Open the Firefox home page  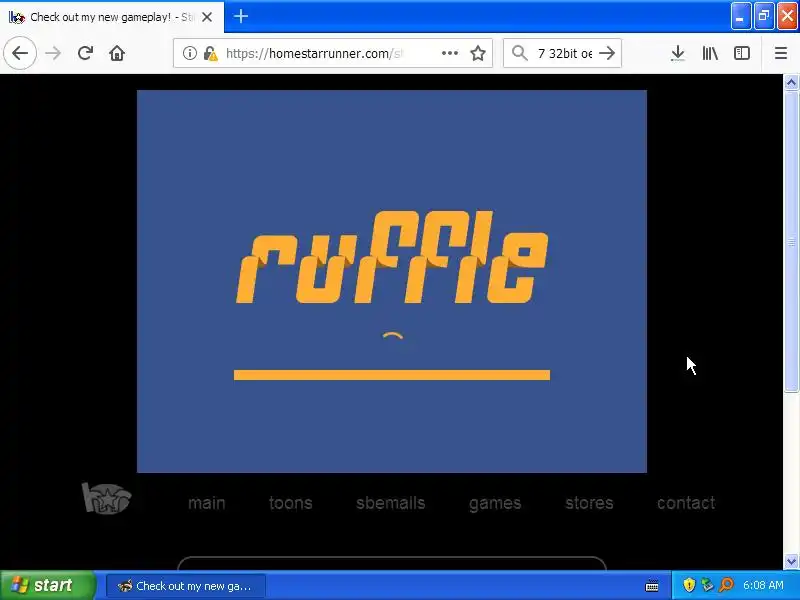point(117,53)
